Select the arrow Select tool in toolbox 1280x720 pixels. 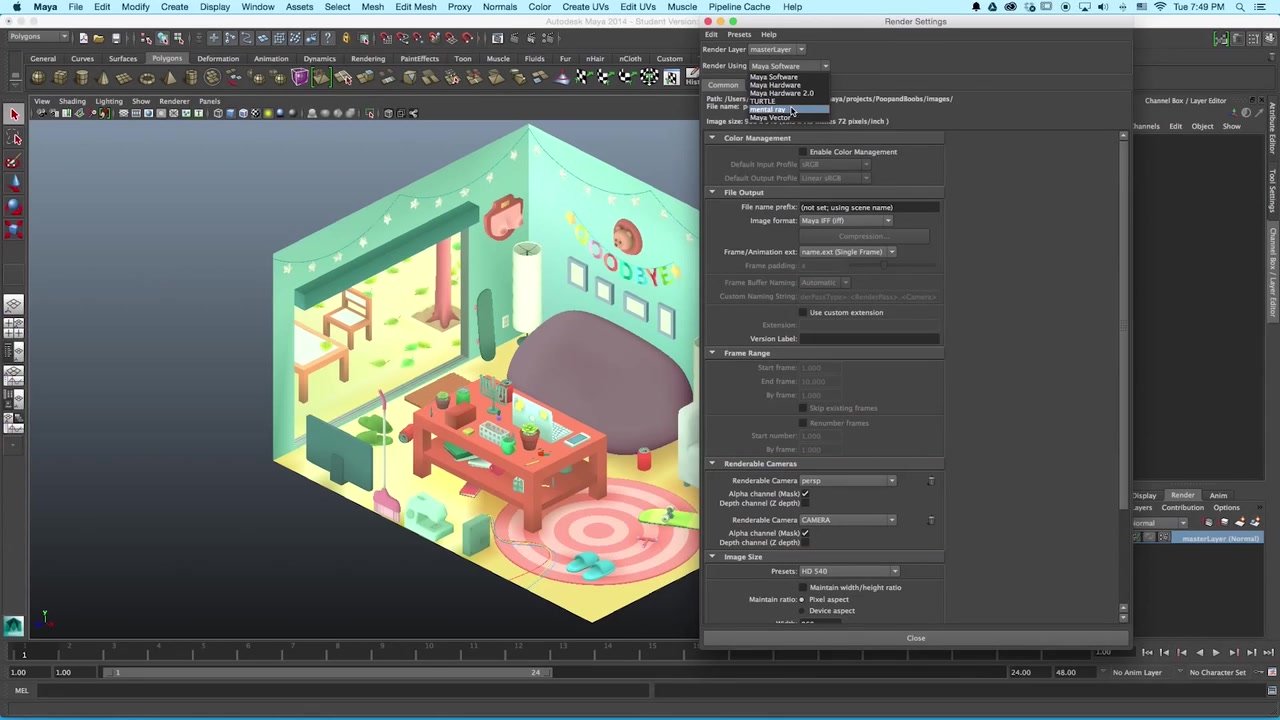(x=14, y=114)
